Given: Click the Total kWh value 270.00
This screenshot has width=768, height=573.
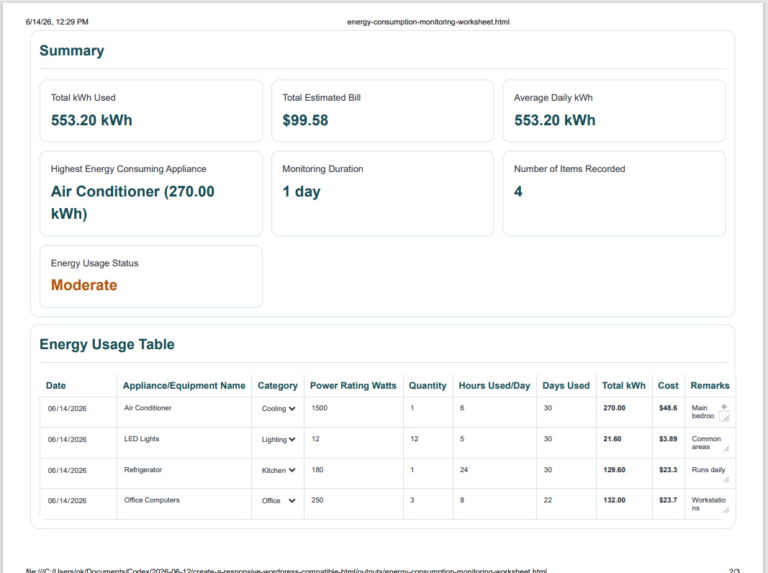Looking at the screenshot, I should 614,408.
